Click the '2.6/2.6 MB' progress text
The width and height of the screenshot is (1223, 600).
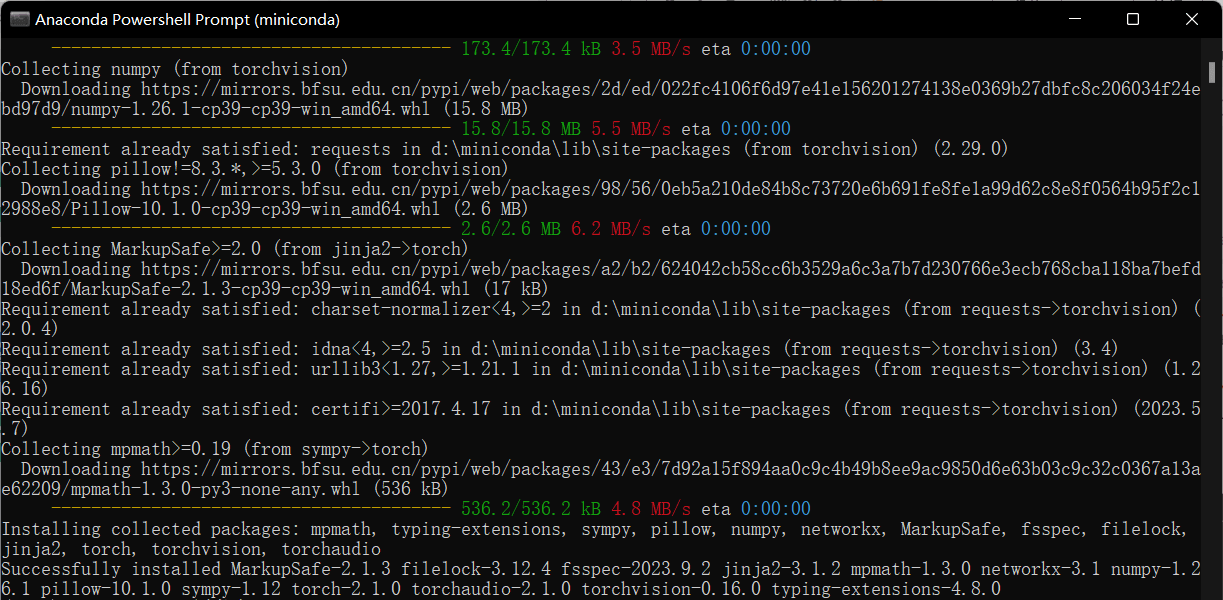(x=511, y=229)
